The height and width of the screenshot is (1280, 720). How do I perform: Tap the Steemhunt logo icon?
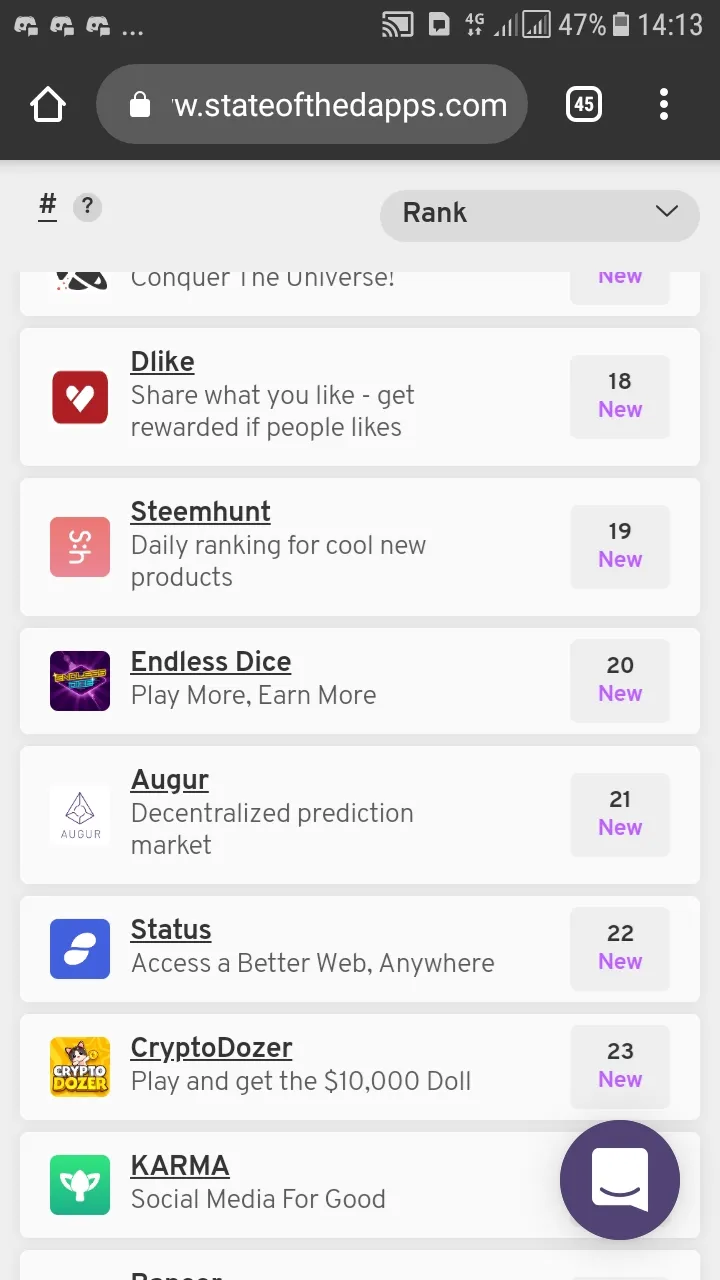tap(80, 547)
